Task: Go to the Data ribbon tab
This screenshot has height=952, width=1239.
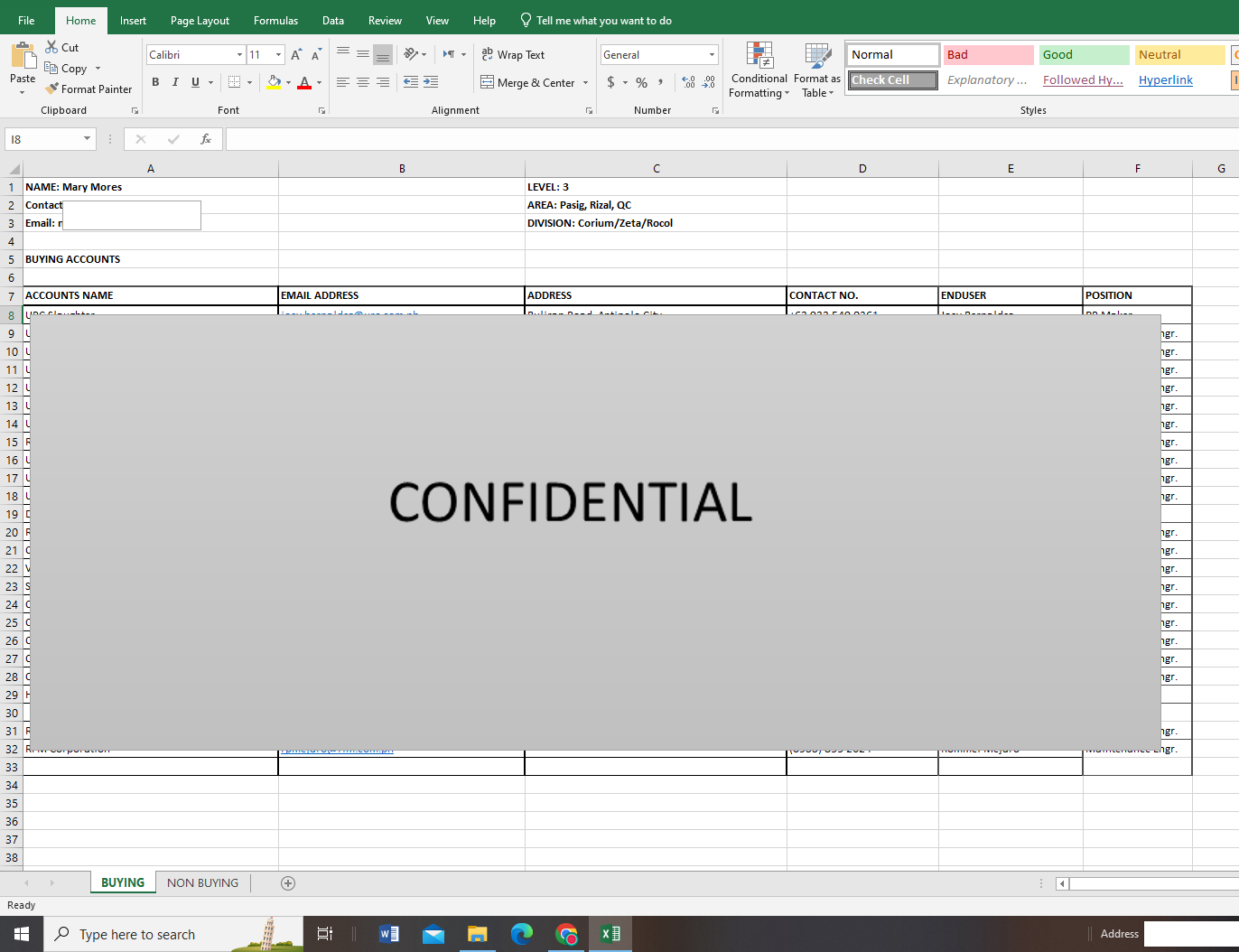Action: [332, 20]
